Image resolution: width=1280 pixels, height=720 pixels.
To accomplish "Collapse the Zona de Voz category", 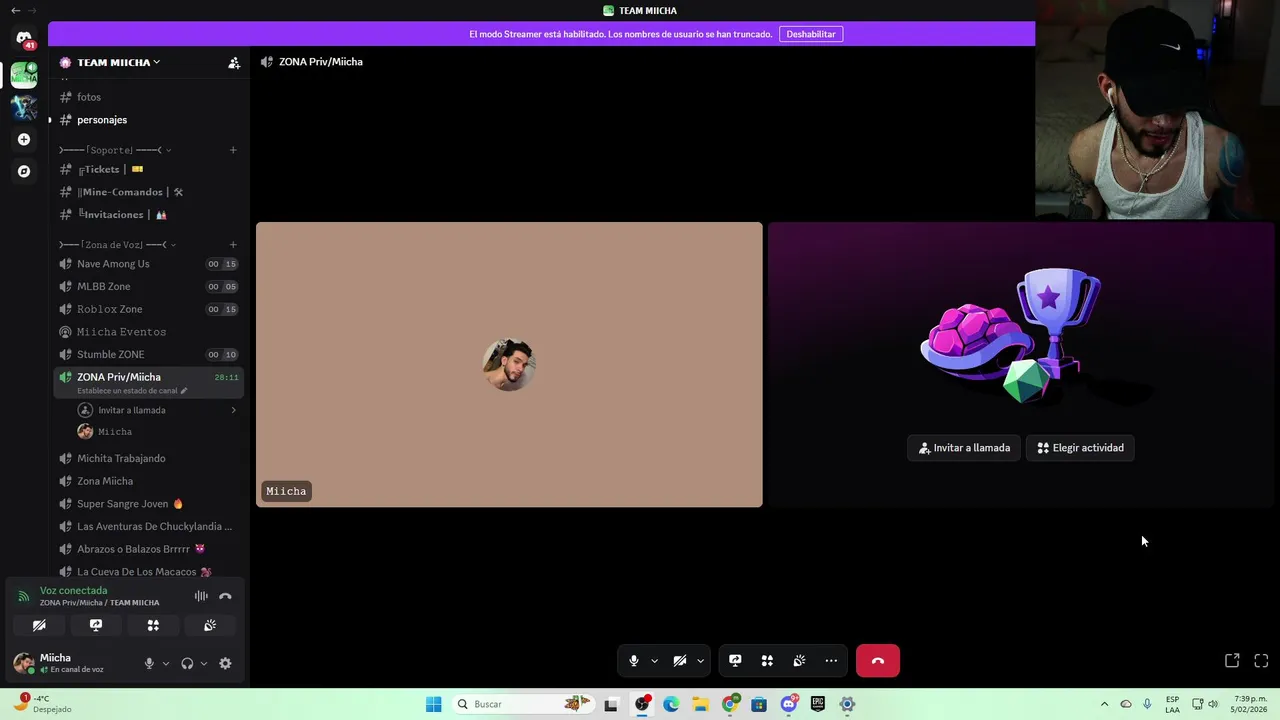I will [x=117, y=245].
